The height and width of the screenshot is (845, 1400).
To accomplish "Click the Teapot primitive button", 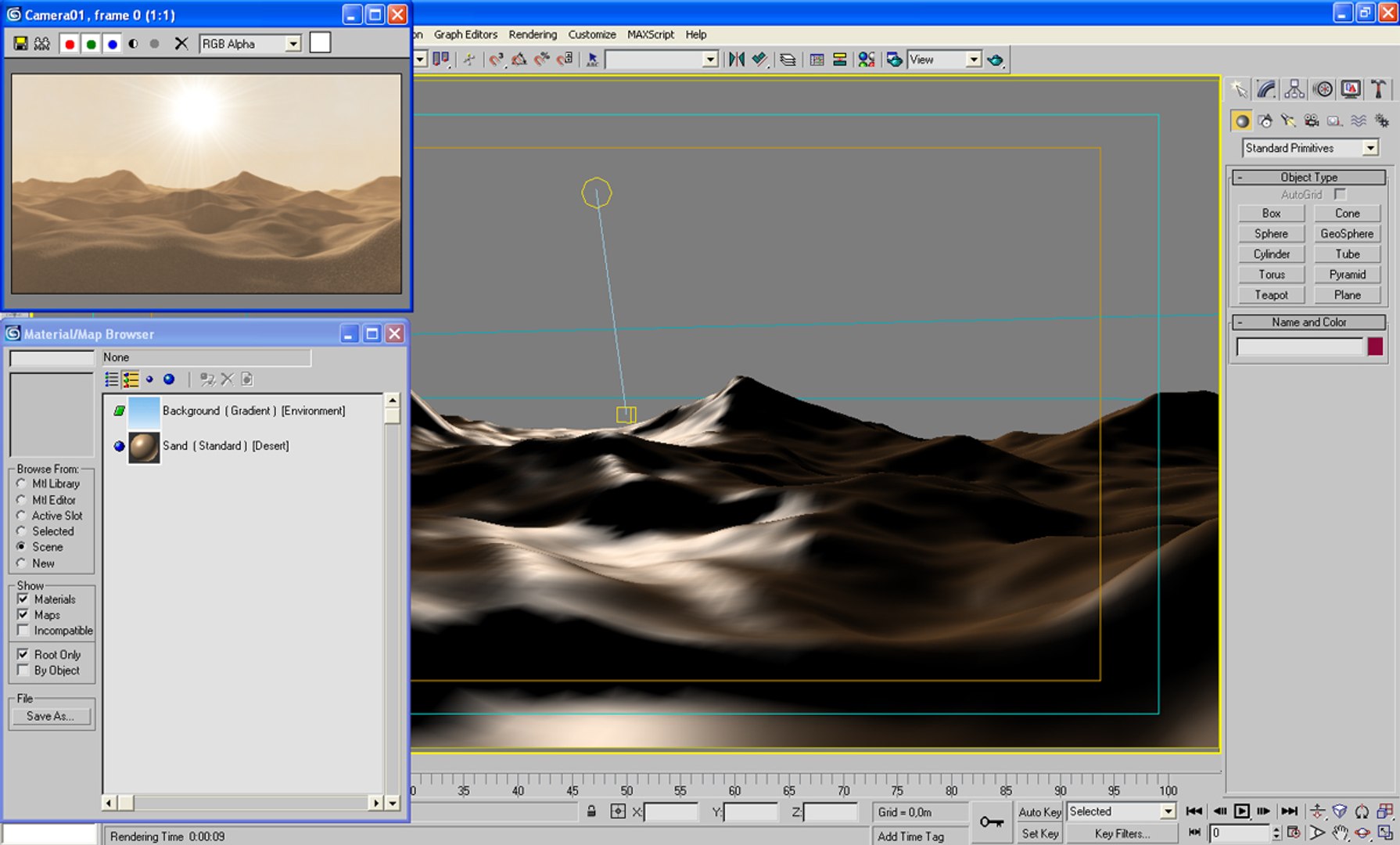I will [x=1271, y=295].
